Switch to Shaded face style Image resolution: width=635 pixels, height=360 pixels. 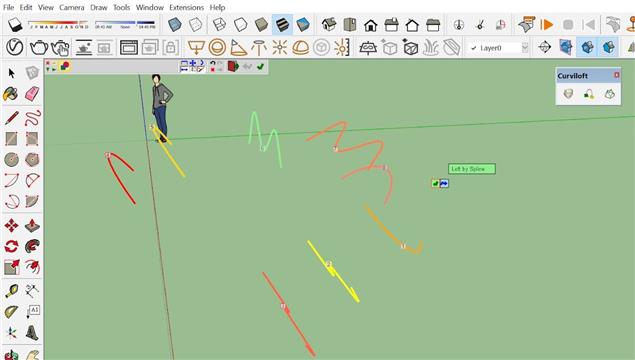click(261, 25)
